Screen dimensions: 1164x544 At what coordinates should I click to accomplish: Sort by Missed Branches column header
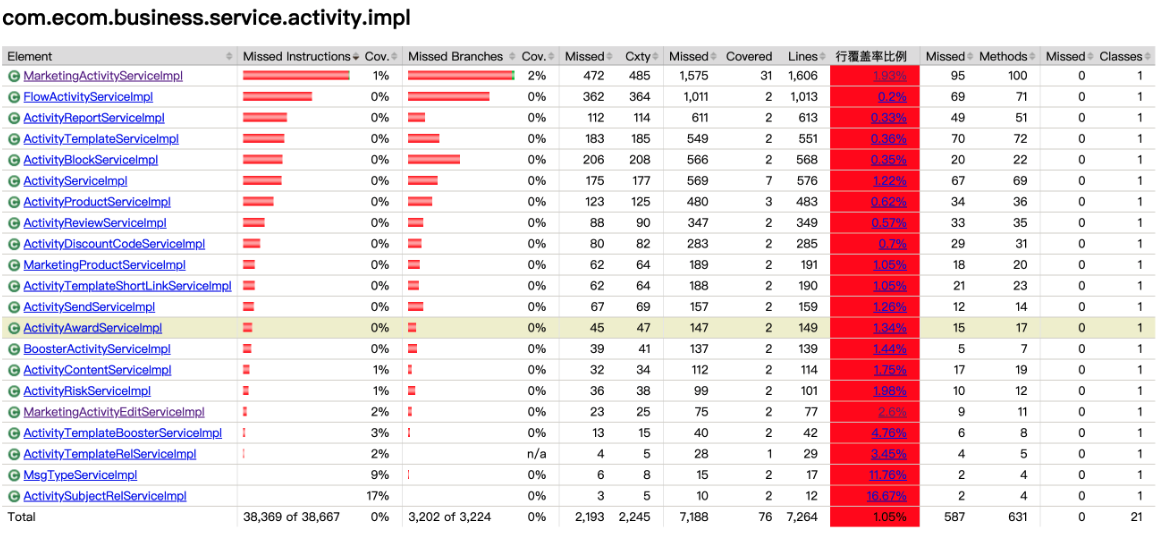coord(461,56)
